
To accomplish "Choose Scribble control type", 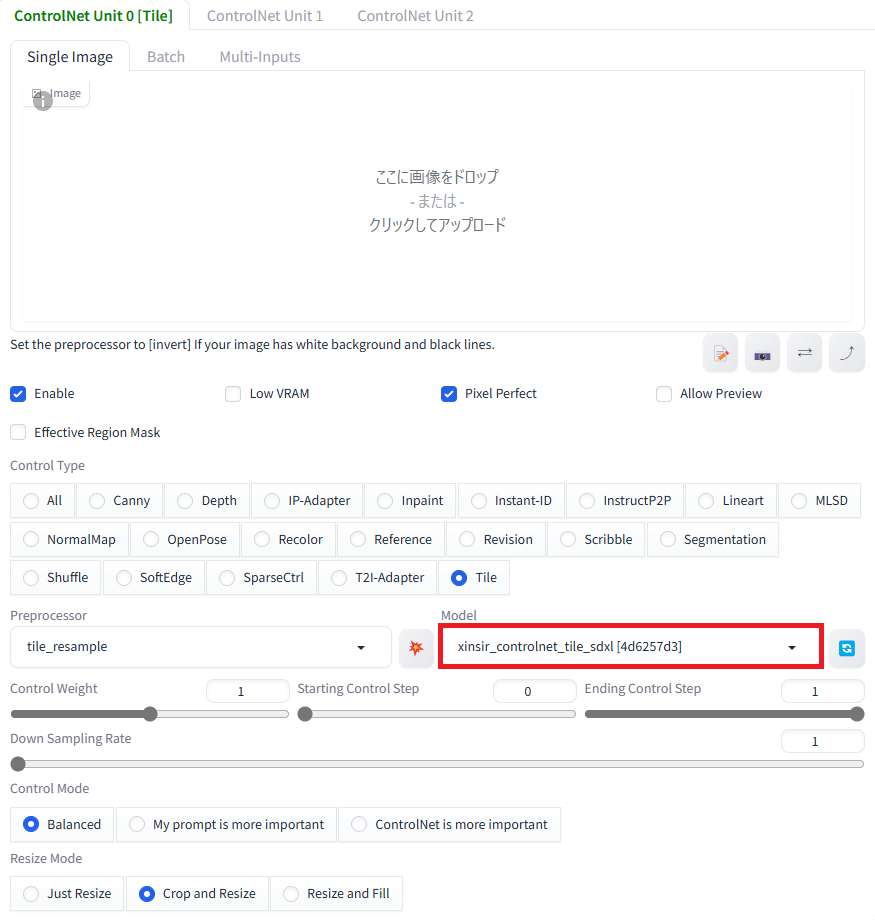I will [x=596, y=539].
